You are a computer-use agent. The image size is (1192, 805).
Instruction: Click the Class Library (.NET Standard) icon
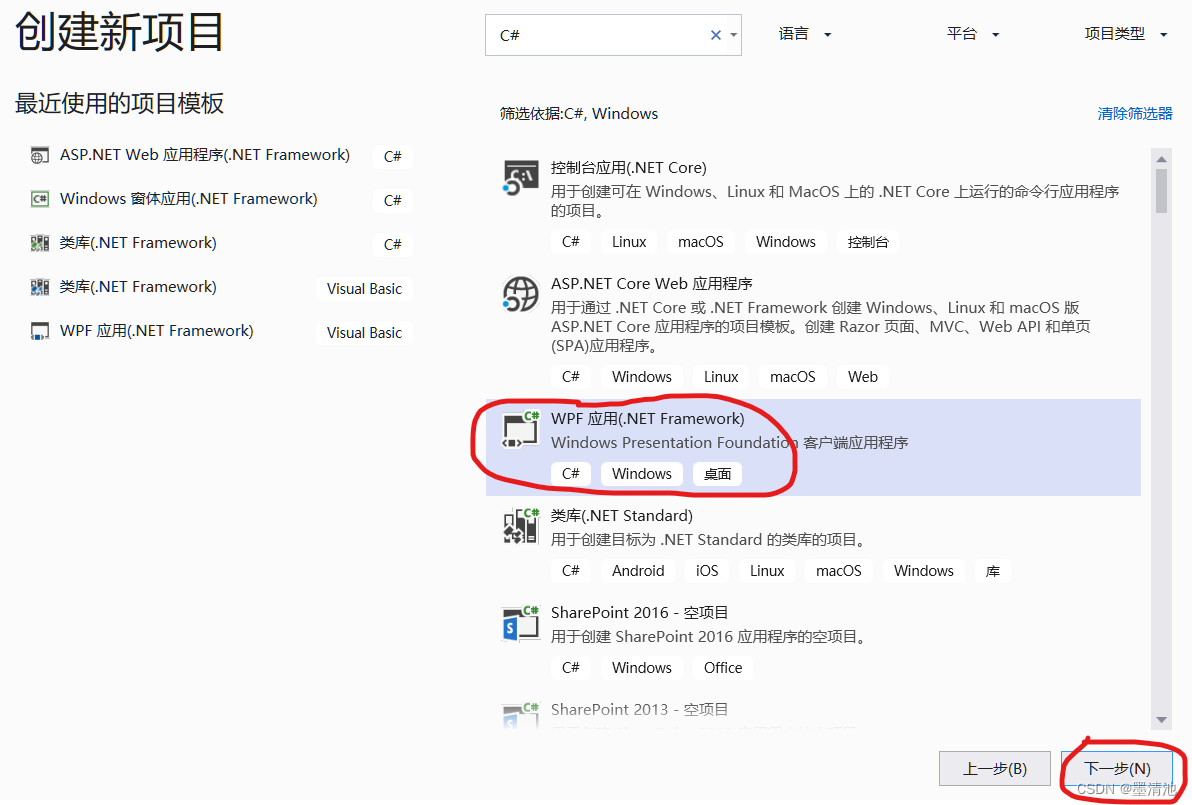(x=521, y=526)
